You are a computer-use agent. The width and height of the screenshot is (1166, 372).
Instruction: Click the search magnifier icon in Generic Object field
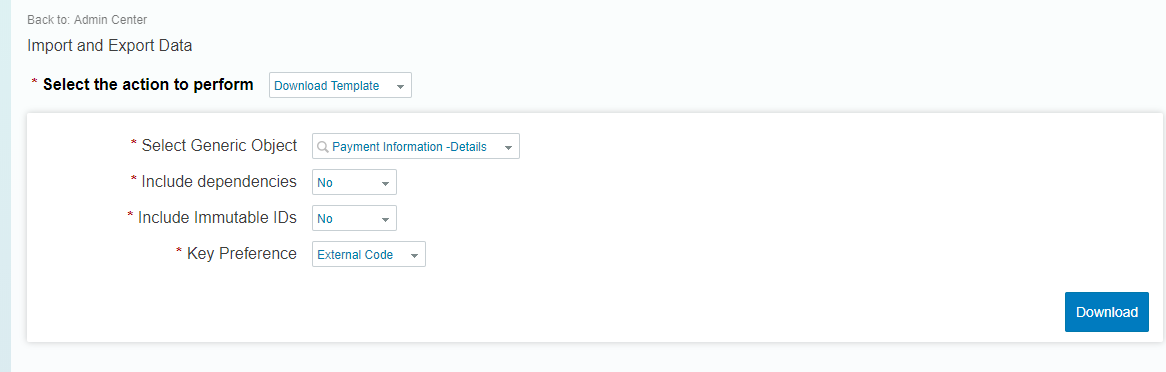tap(323, 147)
